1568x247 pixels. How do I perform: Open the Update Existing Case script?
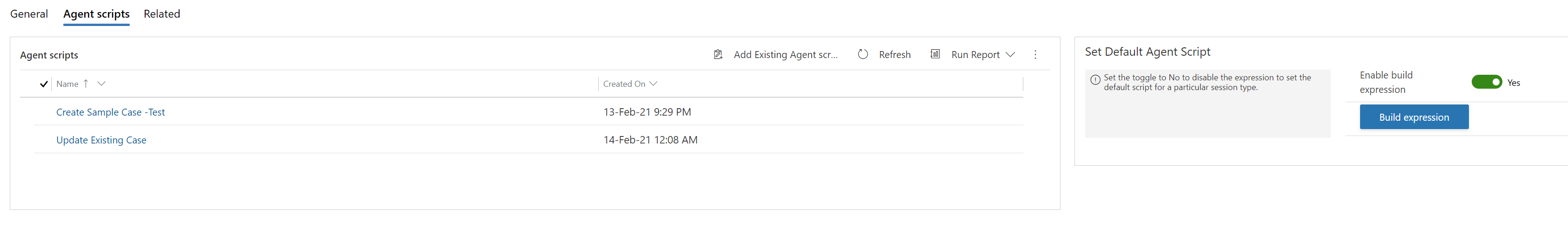[101, 140]
